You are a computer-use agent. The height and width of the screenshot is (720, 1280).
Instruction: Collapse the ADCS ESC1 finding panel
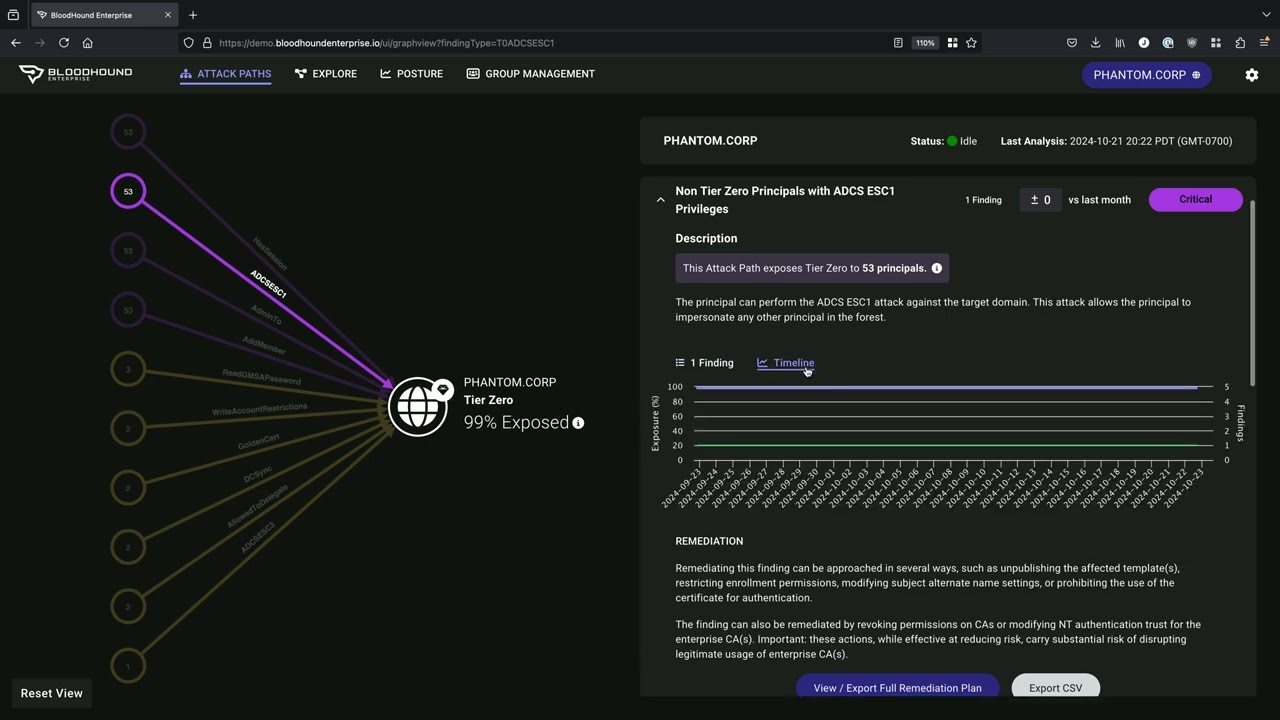[x=660, y=200]
